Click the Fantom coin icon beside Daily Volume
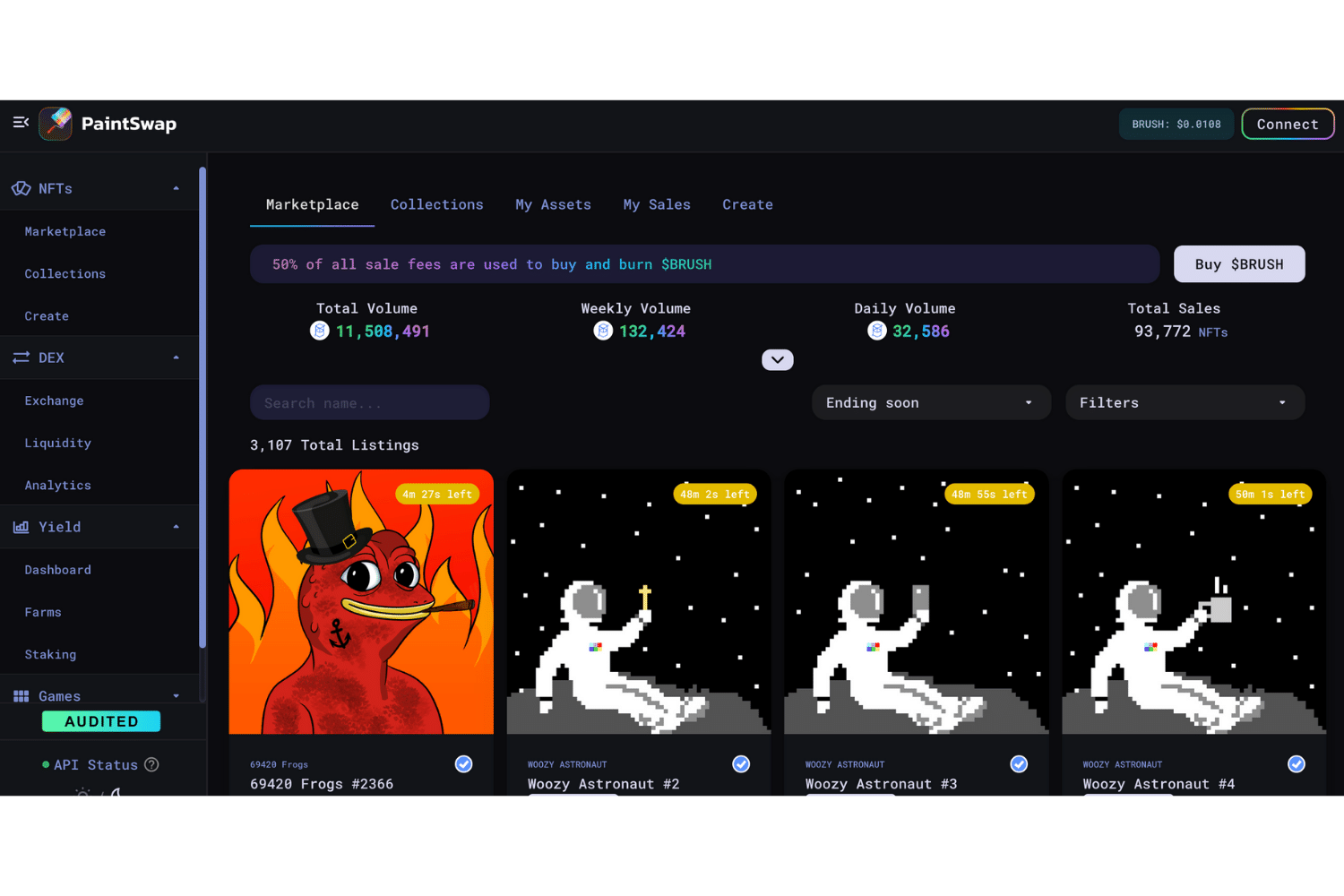This screenshot has width=1344, height=896. pos(876,331)
